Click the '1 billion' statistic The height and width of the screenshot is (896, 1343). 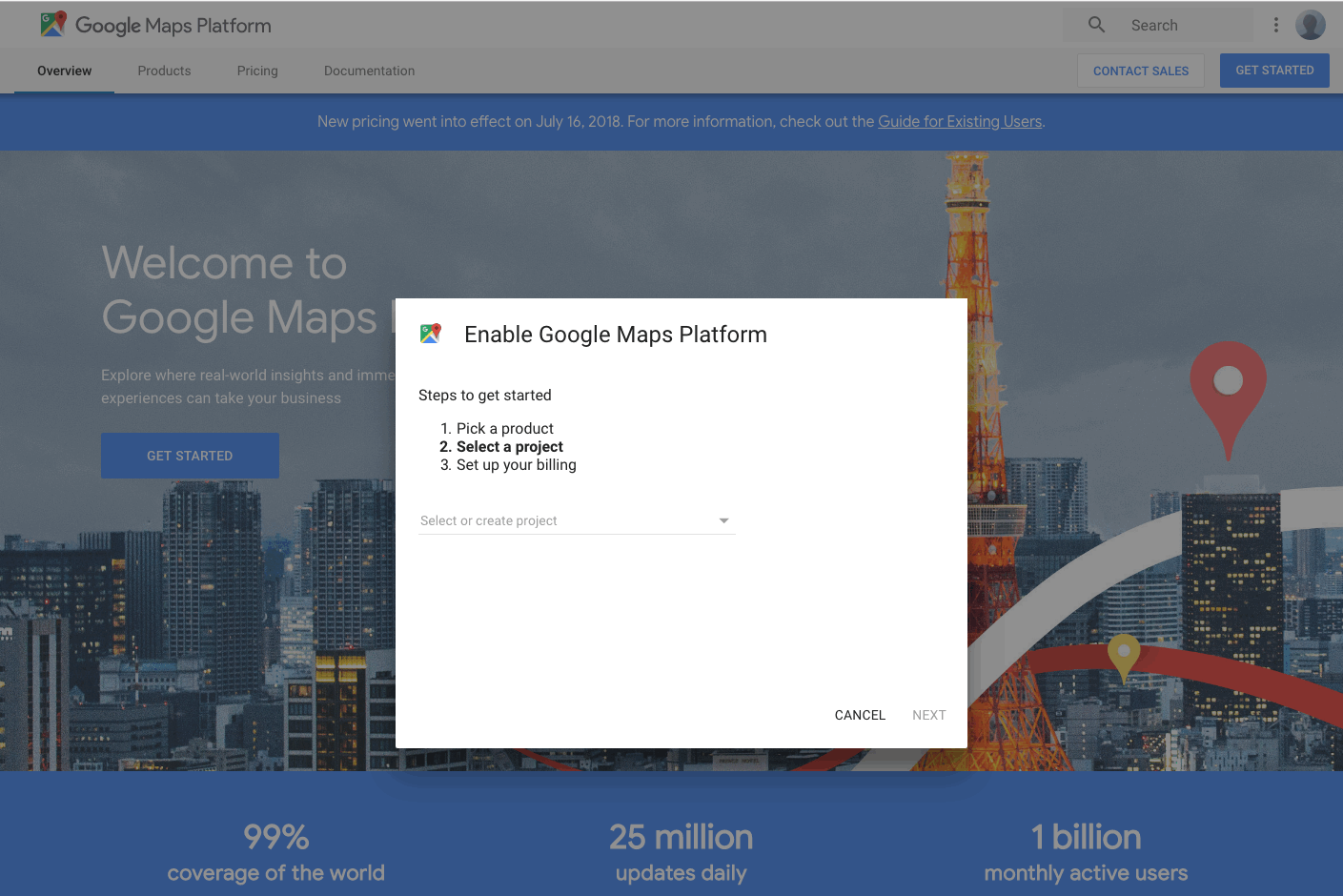tap(1087, 837)
